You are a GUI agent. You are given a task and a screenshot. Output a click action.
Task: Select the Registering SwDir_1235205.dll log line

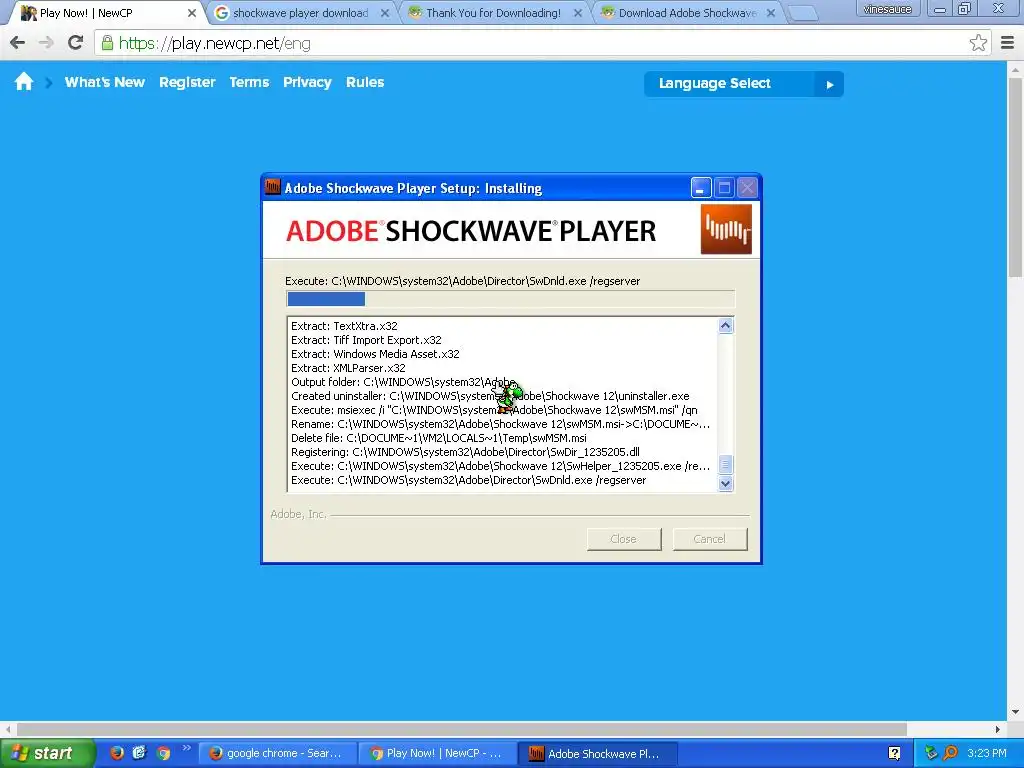coord(465,452)
